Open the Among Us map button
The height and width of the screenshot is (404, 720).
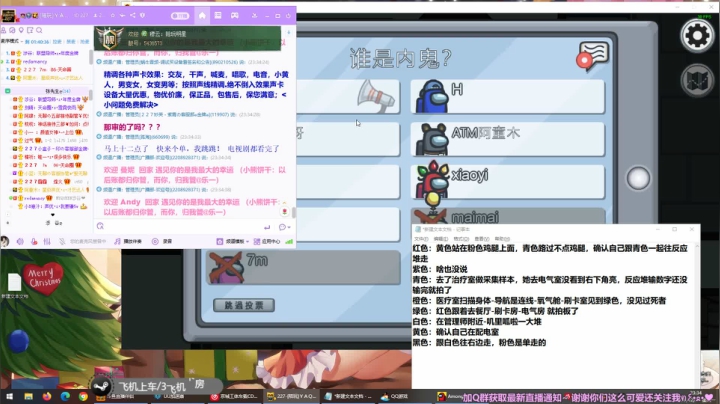click(697, 80)
